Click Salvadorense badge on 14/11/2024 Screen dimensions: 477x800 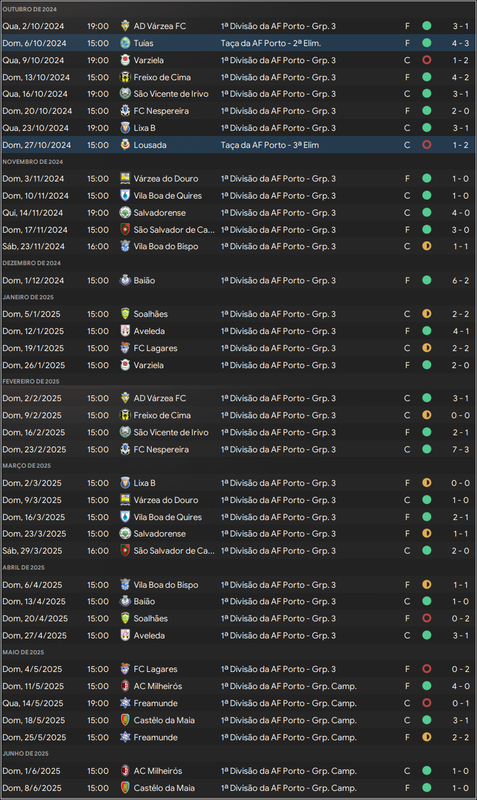[x=125, y=212]
